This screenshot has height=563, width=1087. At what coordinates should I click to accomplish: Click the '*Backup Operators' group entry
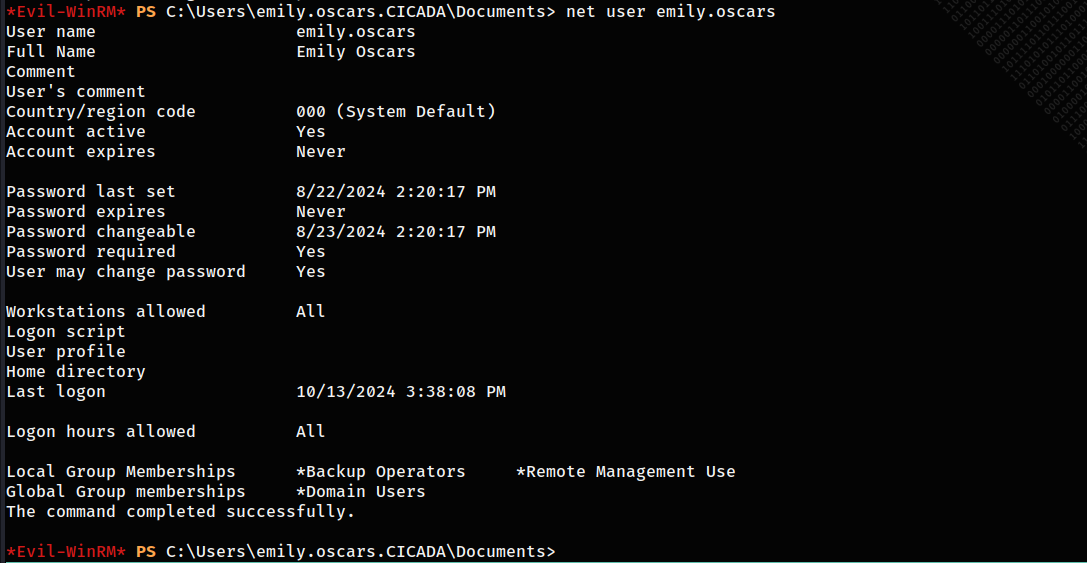[381, 472]
